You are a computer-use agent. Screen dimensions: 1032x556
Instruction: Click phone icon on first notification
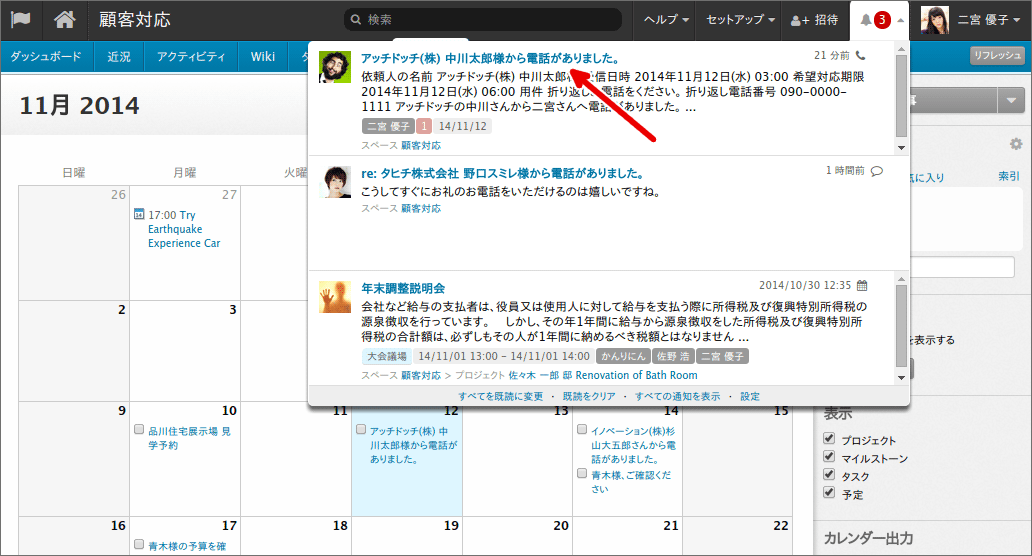point(861,56)
